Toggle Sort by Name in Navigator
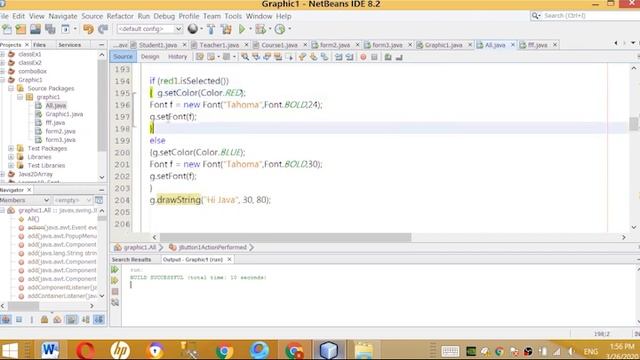The image size is (640, 360). tap(86, 320)
